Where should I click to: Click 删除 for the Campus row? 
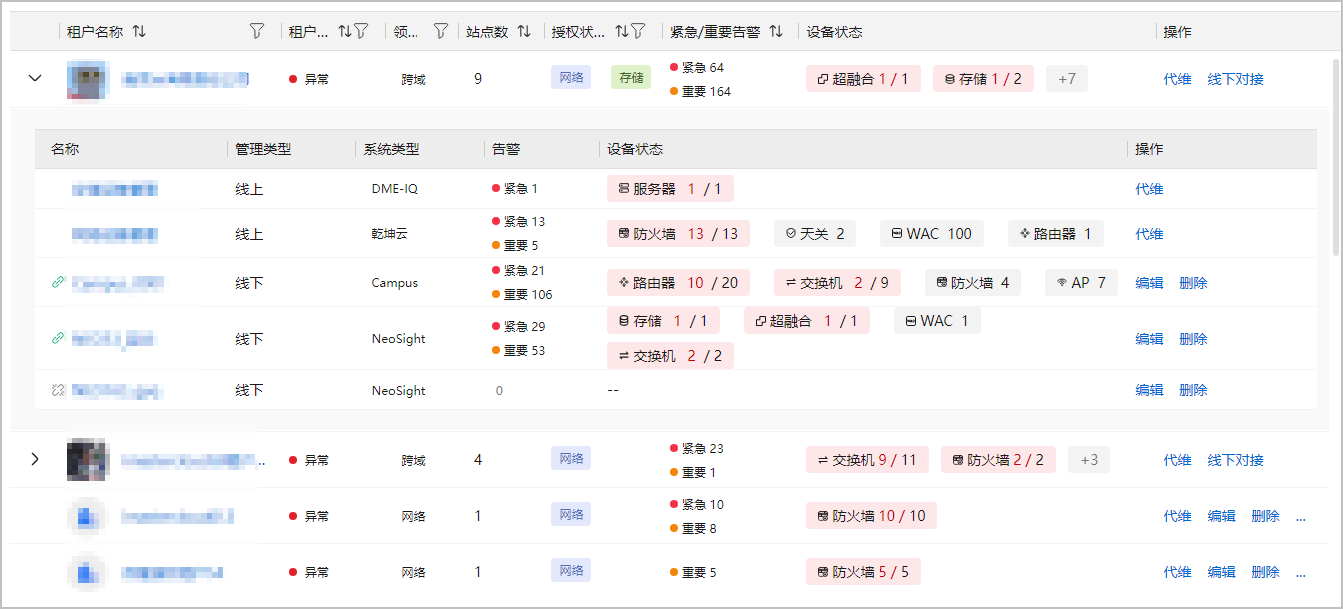pyautogui.click(x=1193, y=283)
